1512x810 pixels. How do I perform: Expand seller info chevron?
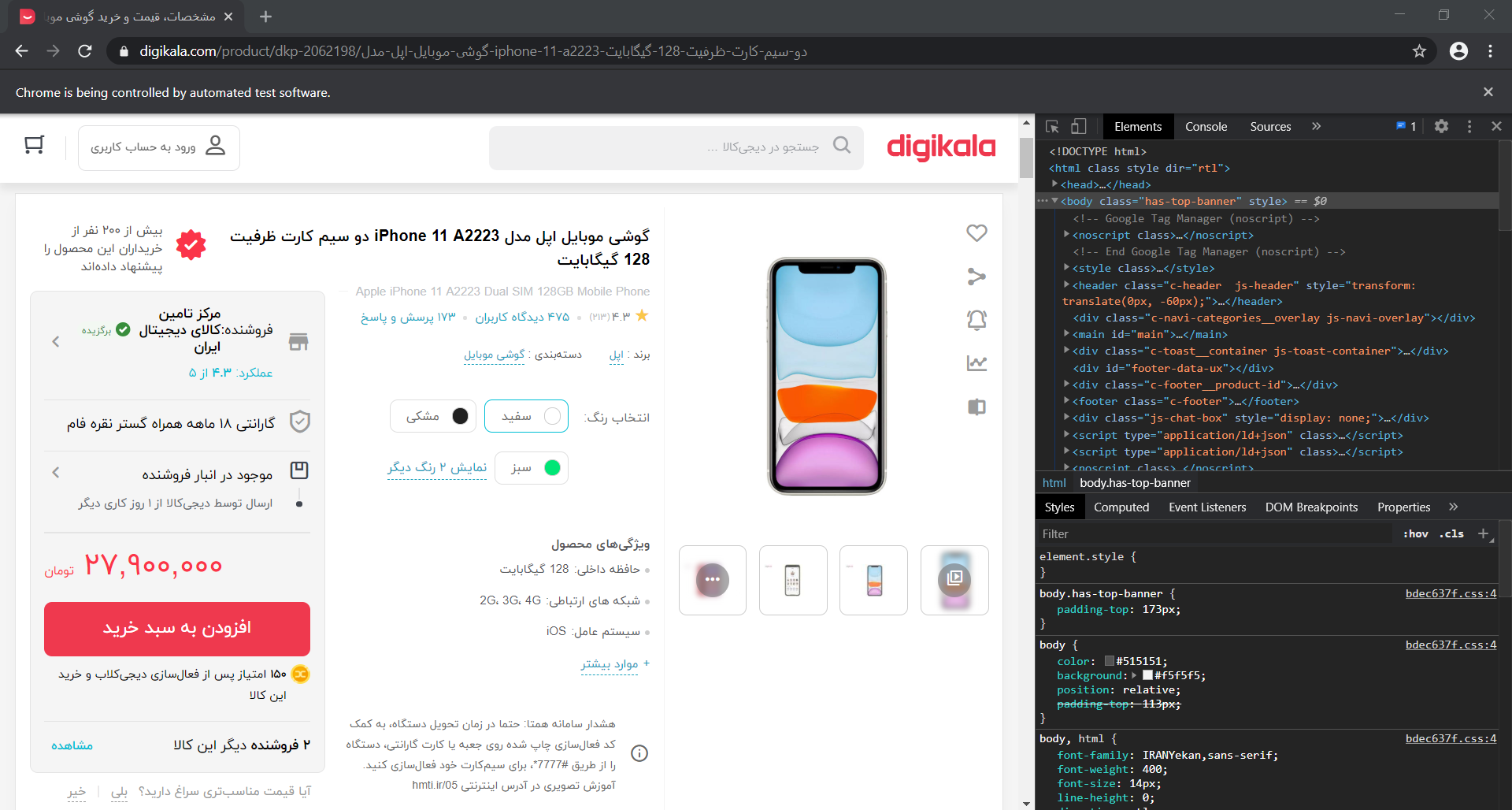pyautogui.click(x=56, y=342)
